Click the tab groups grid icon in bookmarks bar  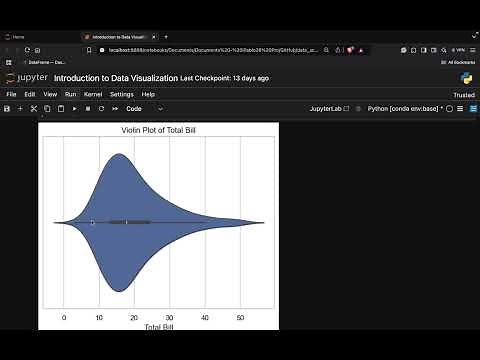pos(9,62)
